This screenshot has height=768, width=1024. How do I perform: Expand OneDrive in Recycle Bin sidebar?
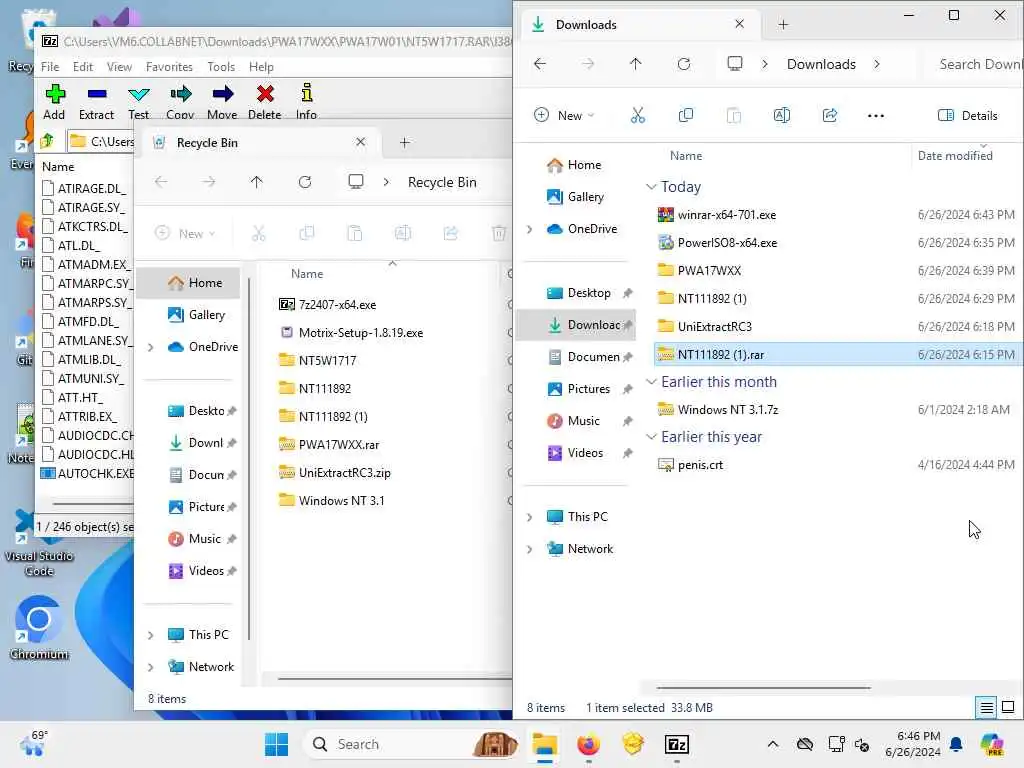tap(151, 347)
